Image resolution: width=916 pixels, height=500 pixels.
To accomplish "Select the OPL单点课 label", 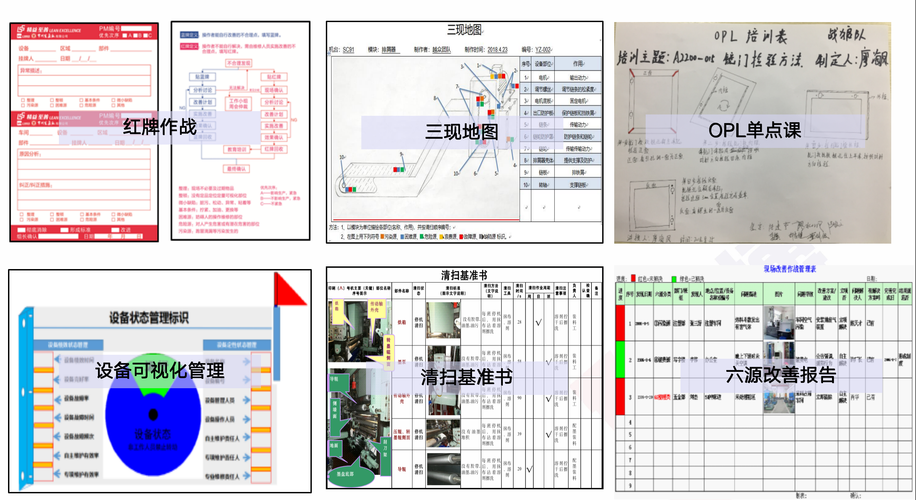I will (755, 130).
